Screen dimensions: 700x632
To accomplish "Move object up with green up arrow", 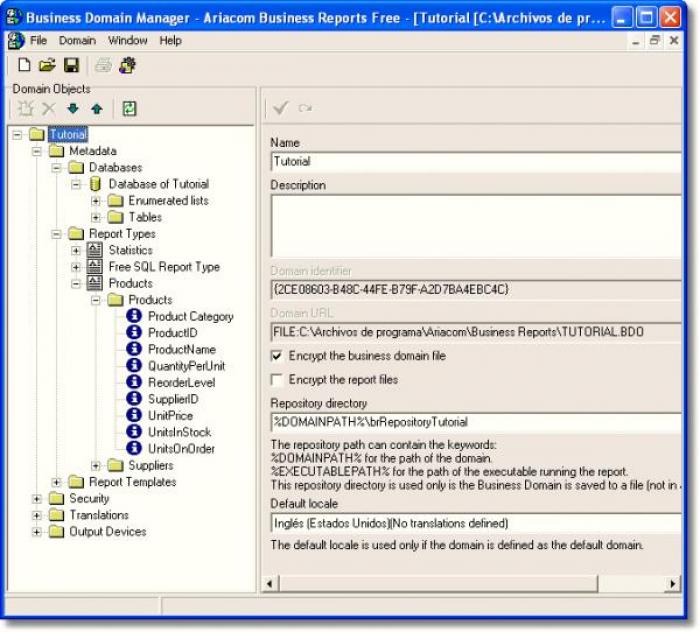I will click(x=97, y=108).
